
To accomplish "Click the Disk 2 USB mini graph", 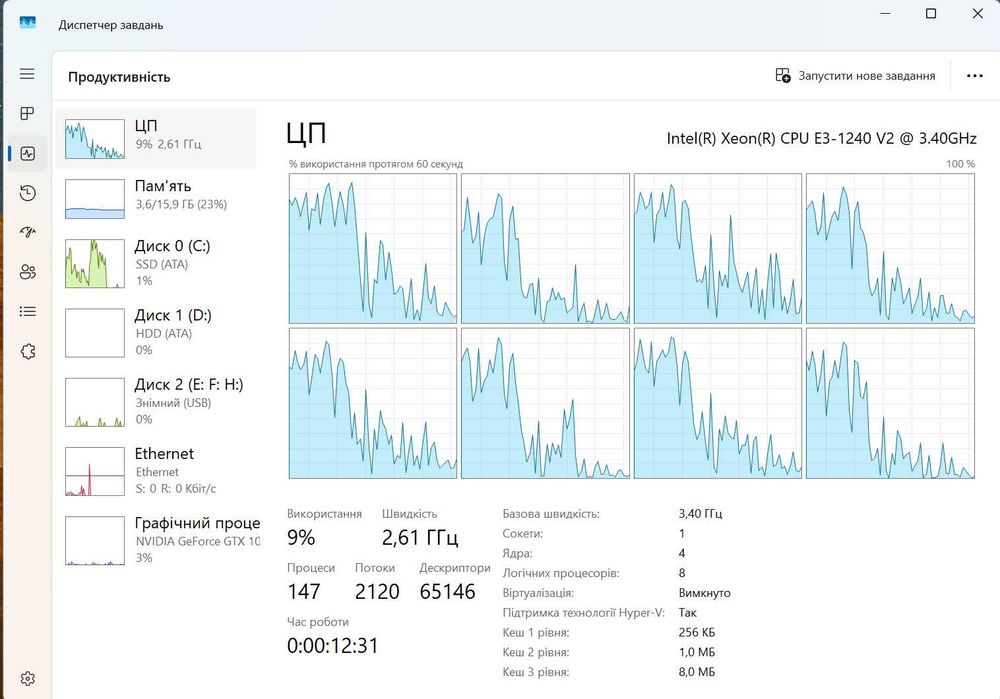I will click(x=95, y=402).
